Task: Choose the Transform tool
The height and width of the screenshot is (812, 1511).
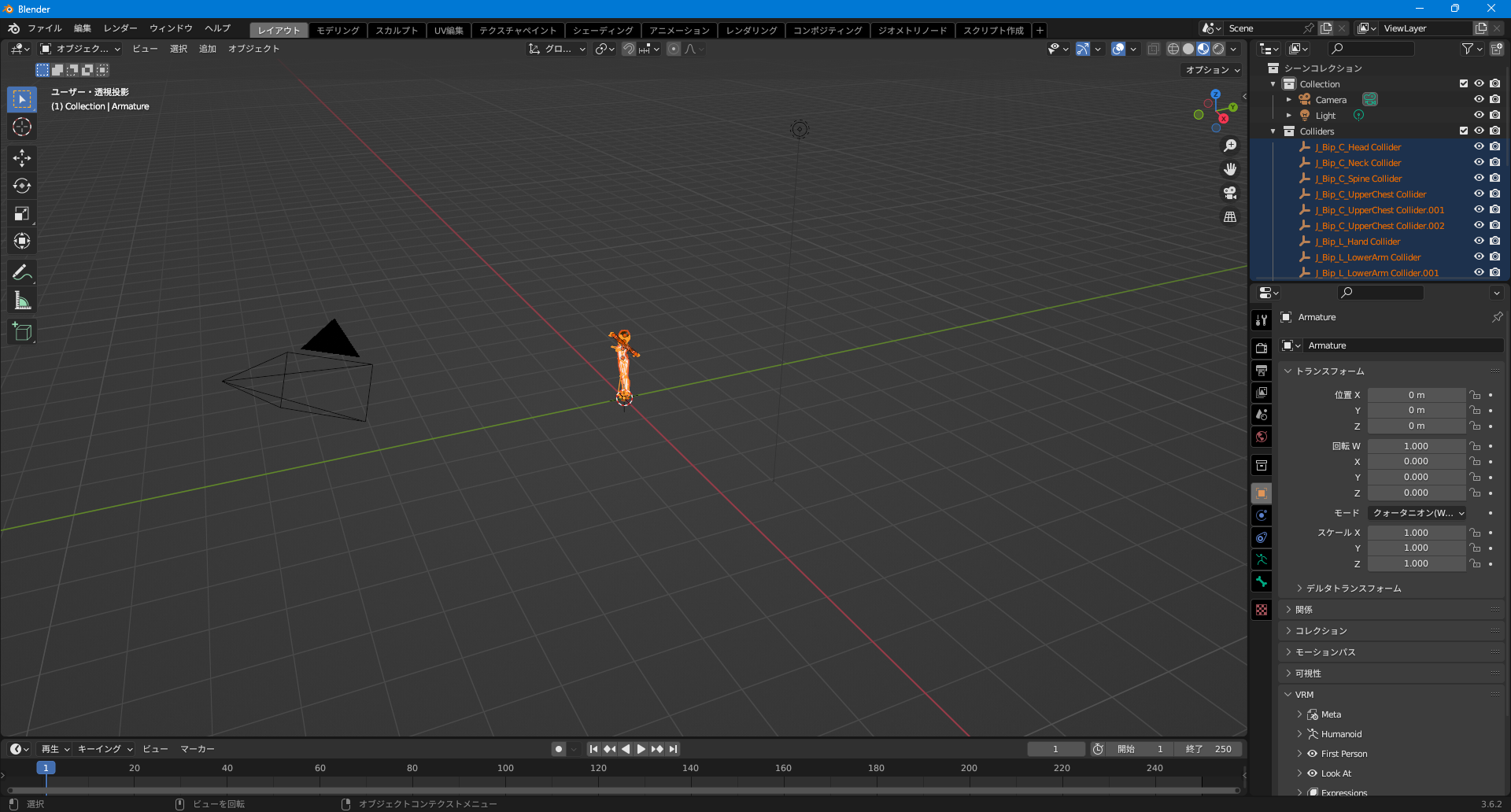Action: 22,241
